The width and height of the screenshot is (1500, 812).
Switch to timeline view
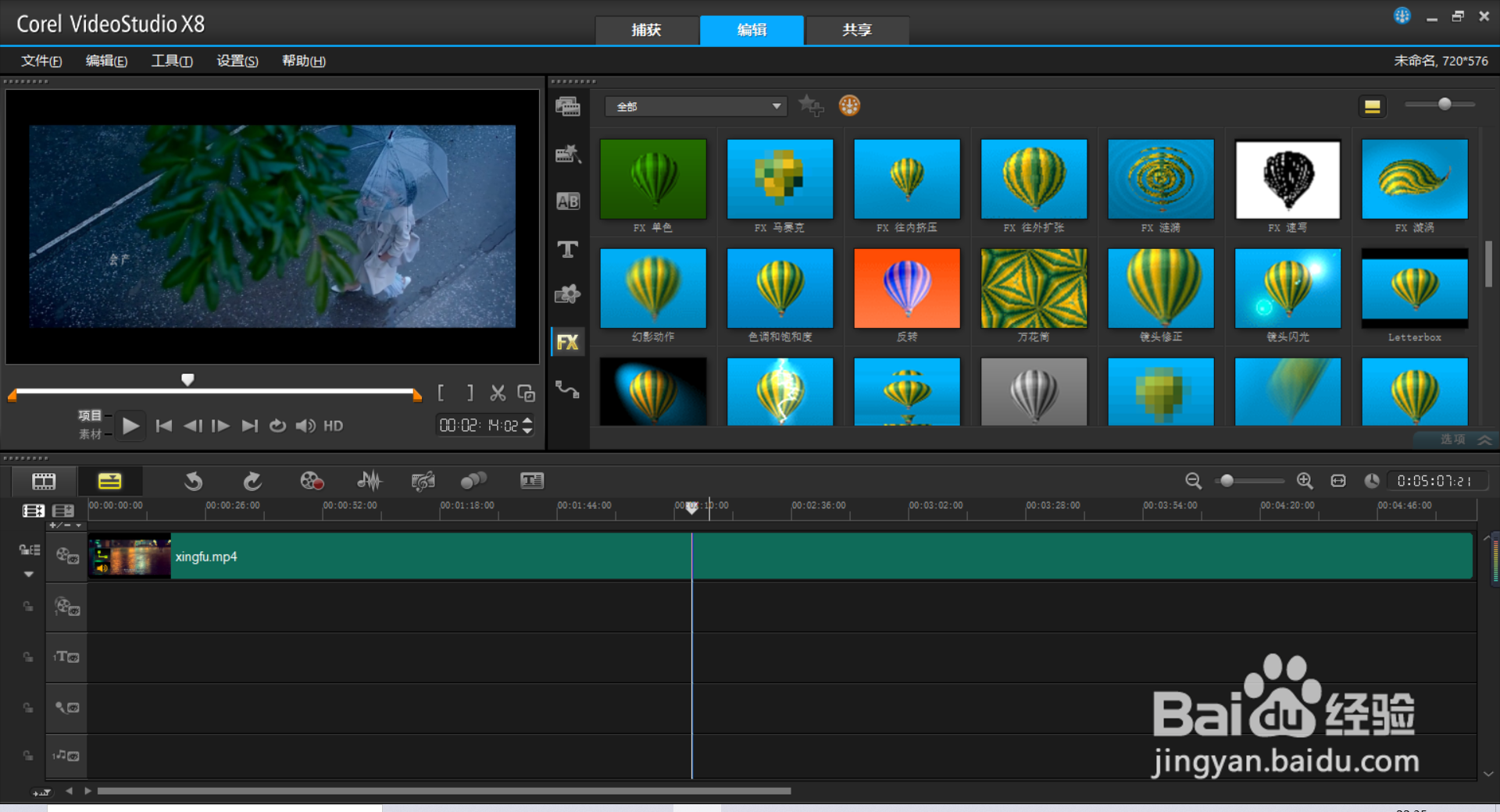(109, 481)
